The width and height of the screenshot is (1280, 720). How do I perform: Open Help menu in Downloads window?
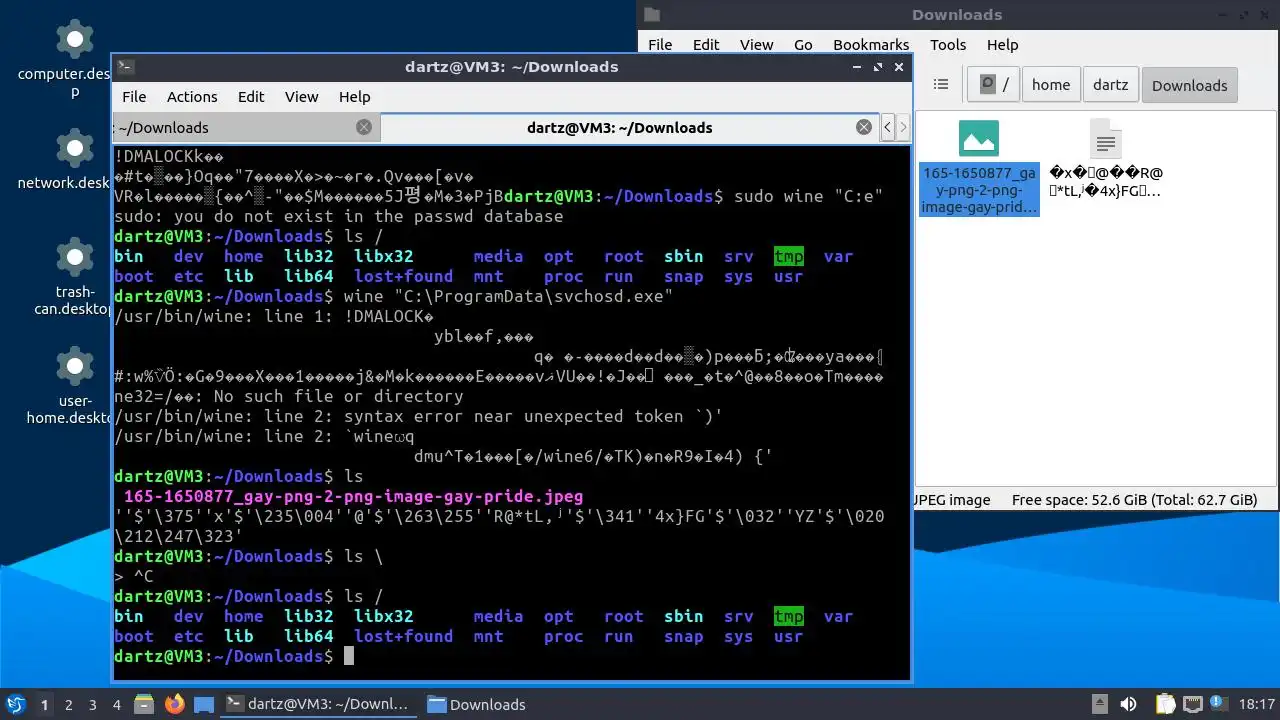(1002, 45)
